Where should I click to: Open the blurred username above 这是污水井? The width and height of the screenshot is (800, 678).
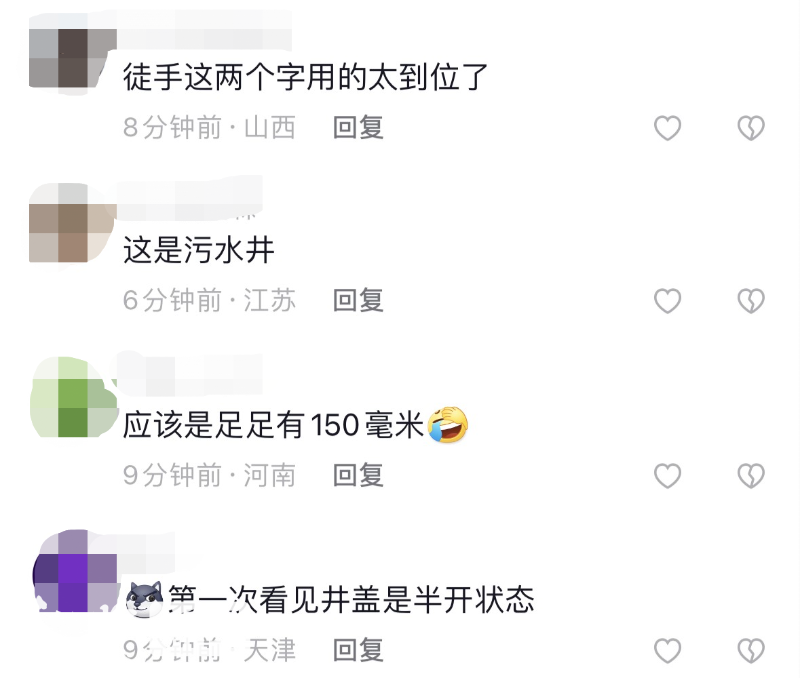[190, 197]
